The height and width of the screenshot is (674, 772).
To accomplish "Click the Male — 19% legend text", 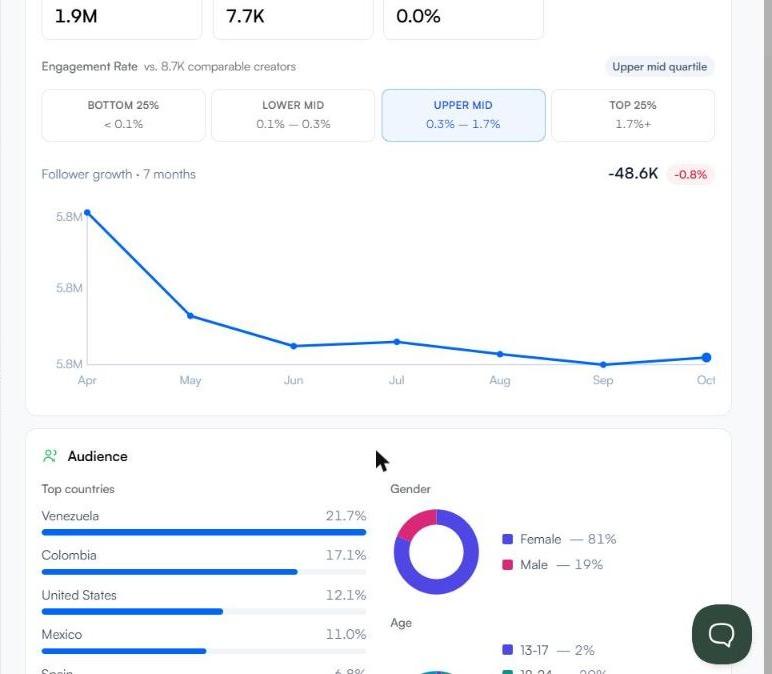I will (x=561, y=565).
